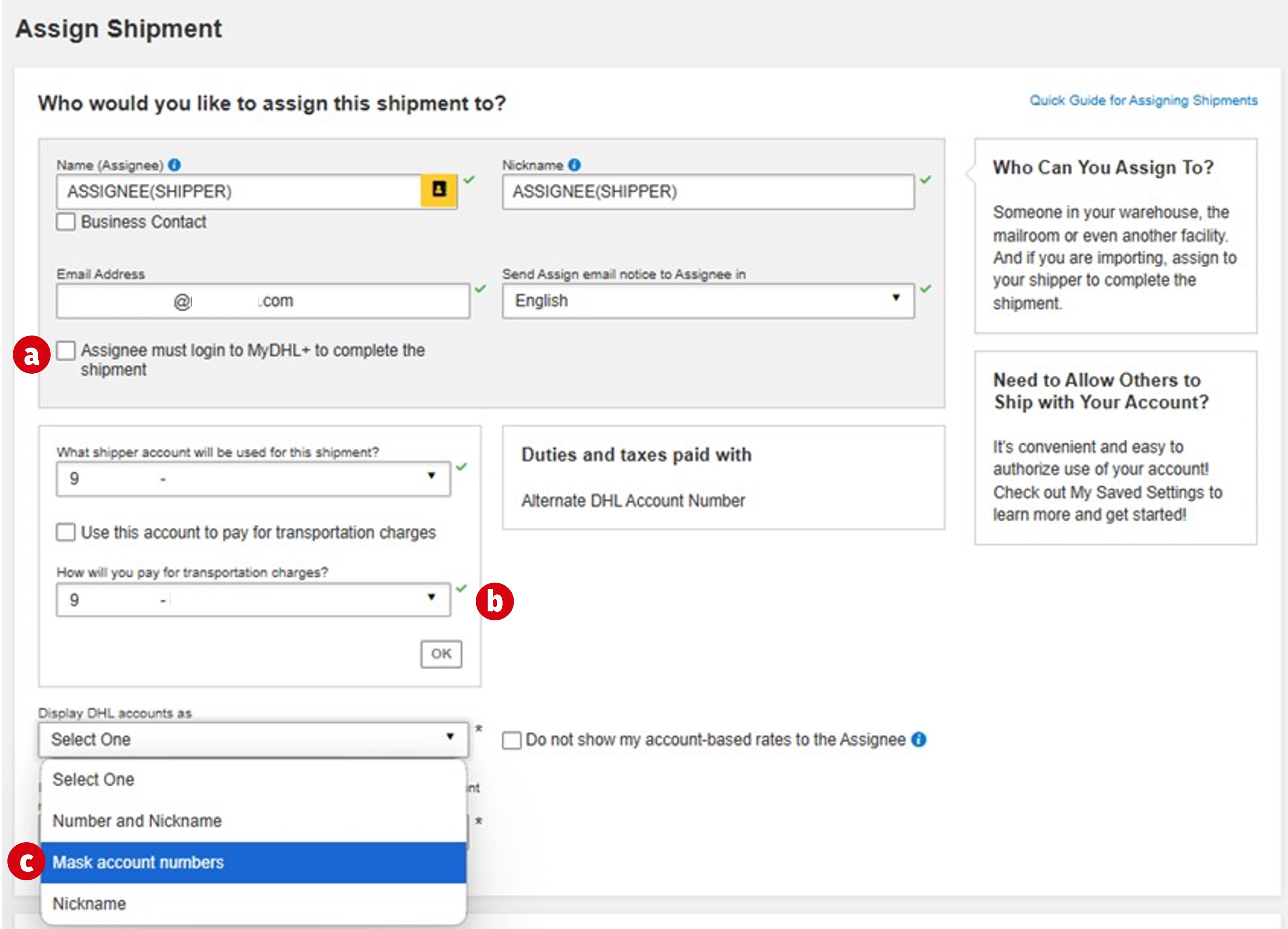
Task: Check Do not show my account-based rates
Action: [x=512, y=740]
